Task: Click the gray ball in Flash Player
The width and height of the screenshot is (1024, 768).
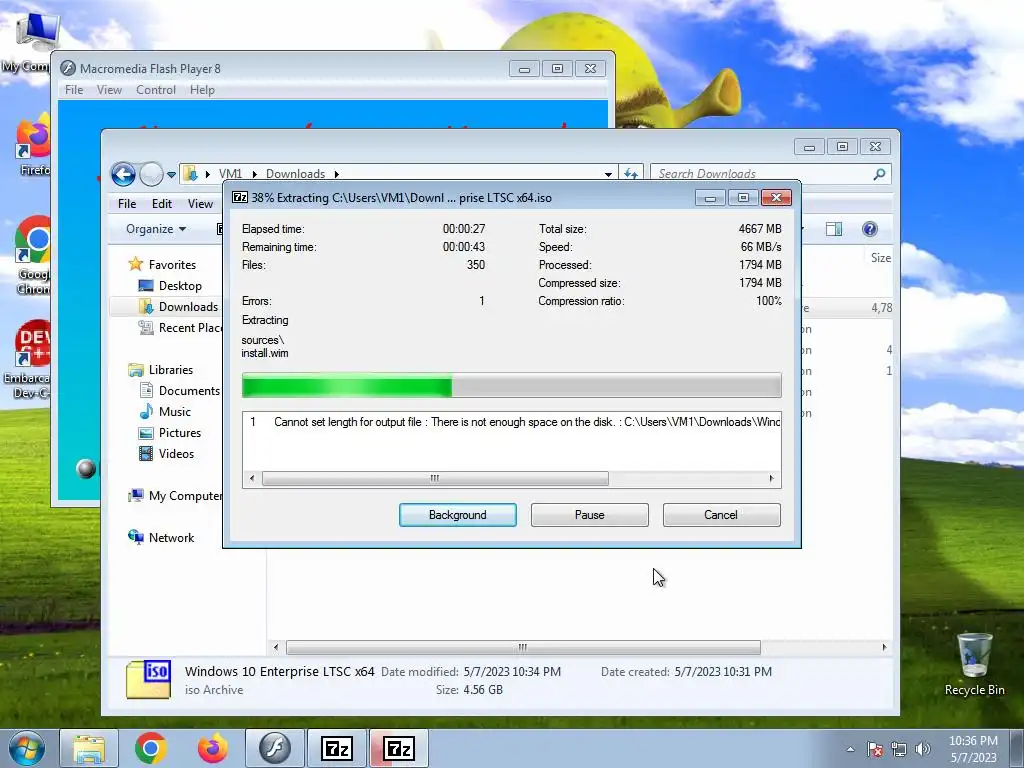Action: point(86,469)
